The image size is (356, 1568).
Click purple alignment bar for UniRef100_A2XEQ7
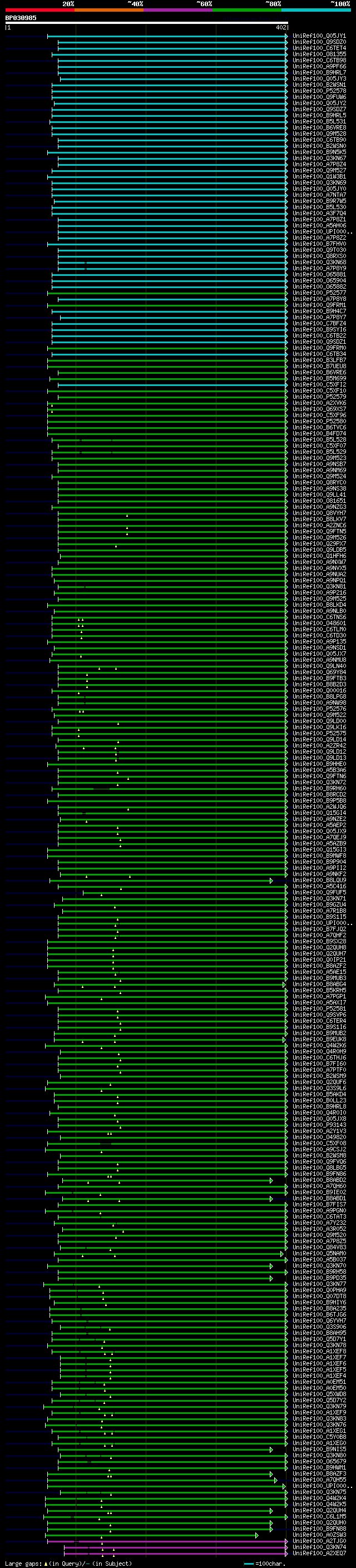click(x=176, y=1553)
